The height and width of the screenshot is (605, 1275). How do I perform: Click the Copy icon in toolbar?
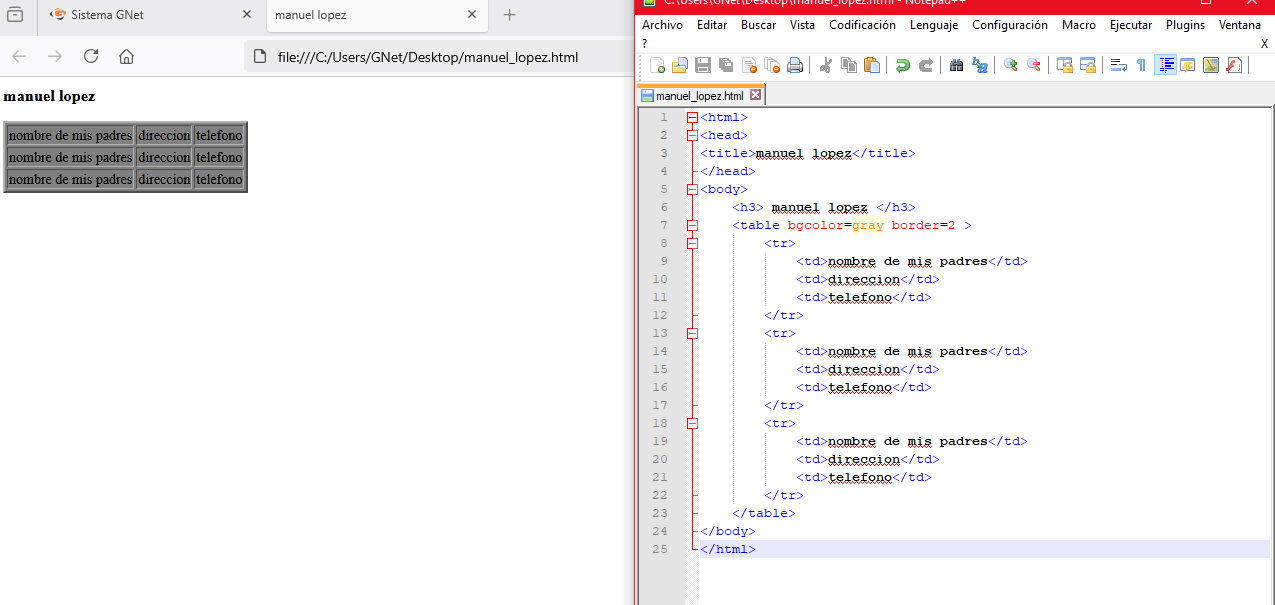tap(849, 65)
